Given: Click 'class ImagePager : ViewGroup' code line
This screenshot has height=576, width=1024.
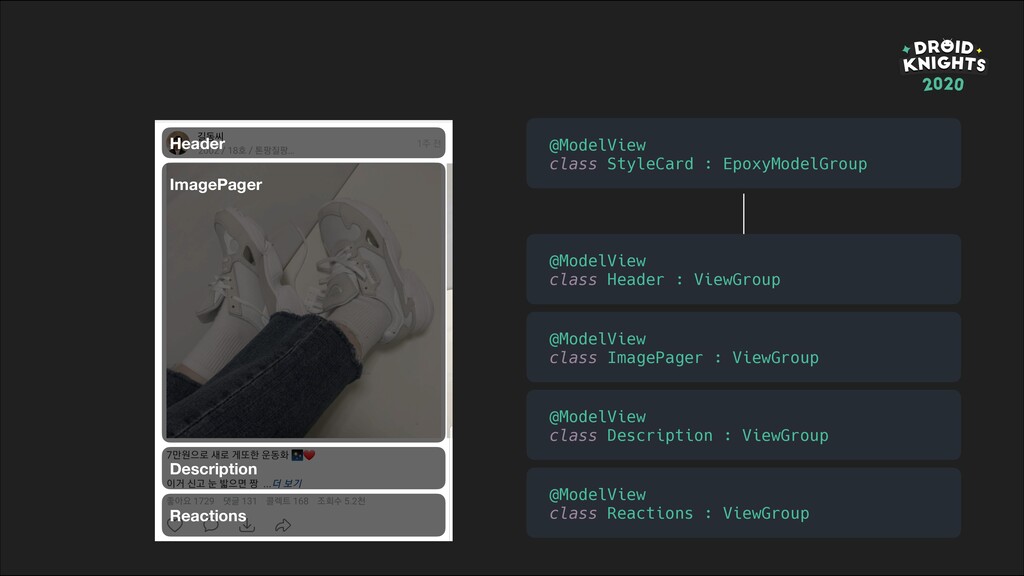Looking at the screenshot, I should (684, 358).
